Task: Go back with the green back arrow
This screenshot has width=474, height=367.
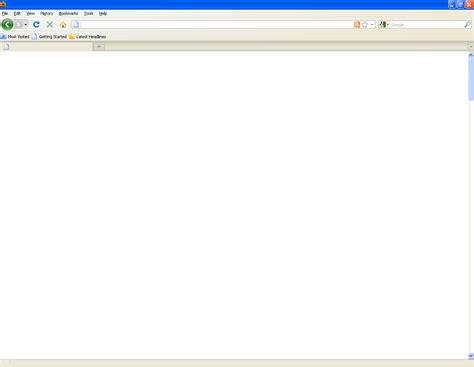Action: 7,24
